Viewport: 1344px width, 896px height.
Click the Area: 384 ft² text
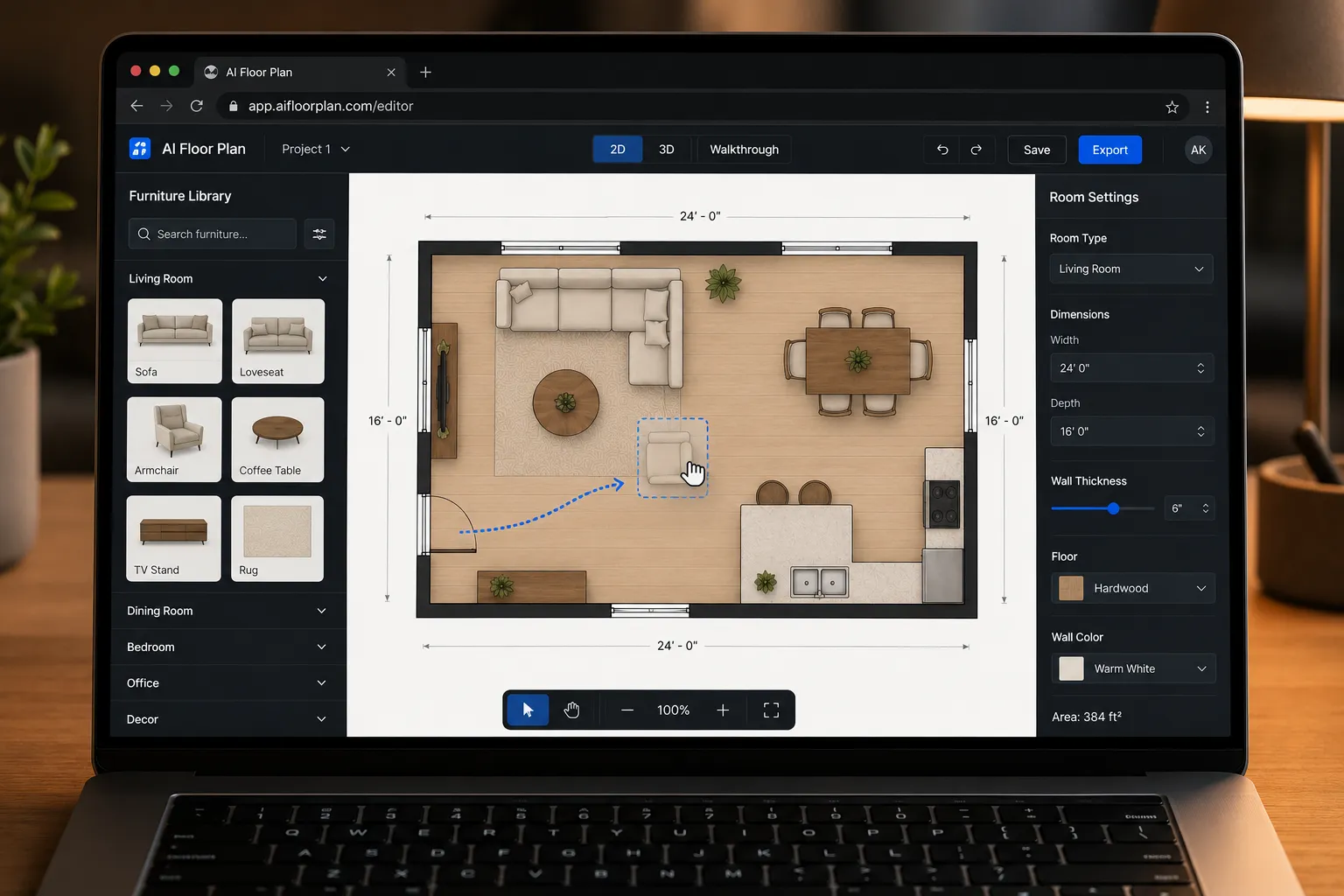tap(1087, 717)
